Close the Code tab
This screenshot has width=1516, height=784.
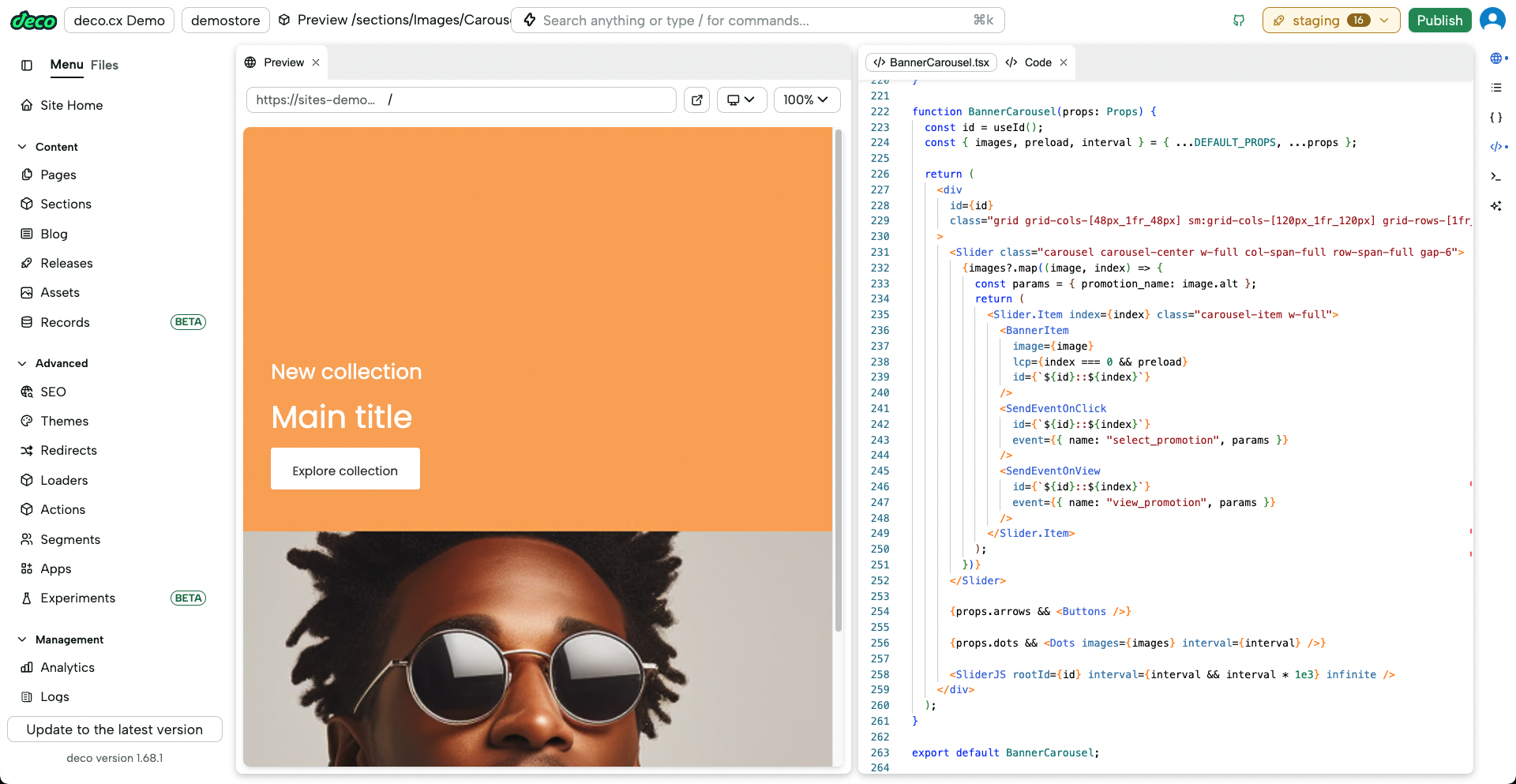pyautogui.click(x=1064, y=62)
